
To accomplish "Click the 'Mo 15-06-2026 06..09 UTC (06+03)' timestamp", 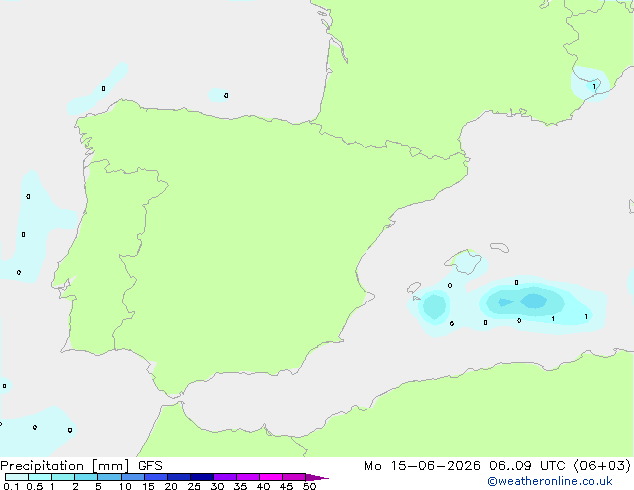I will click(497, 466).
